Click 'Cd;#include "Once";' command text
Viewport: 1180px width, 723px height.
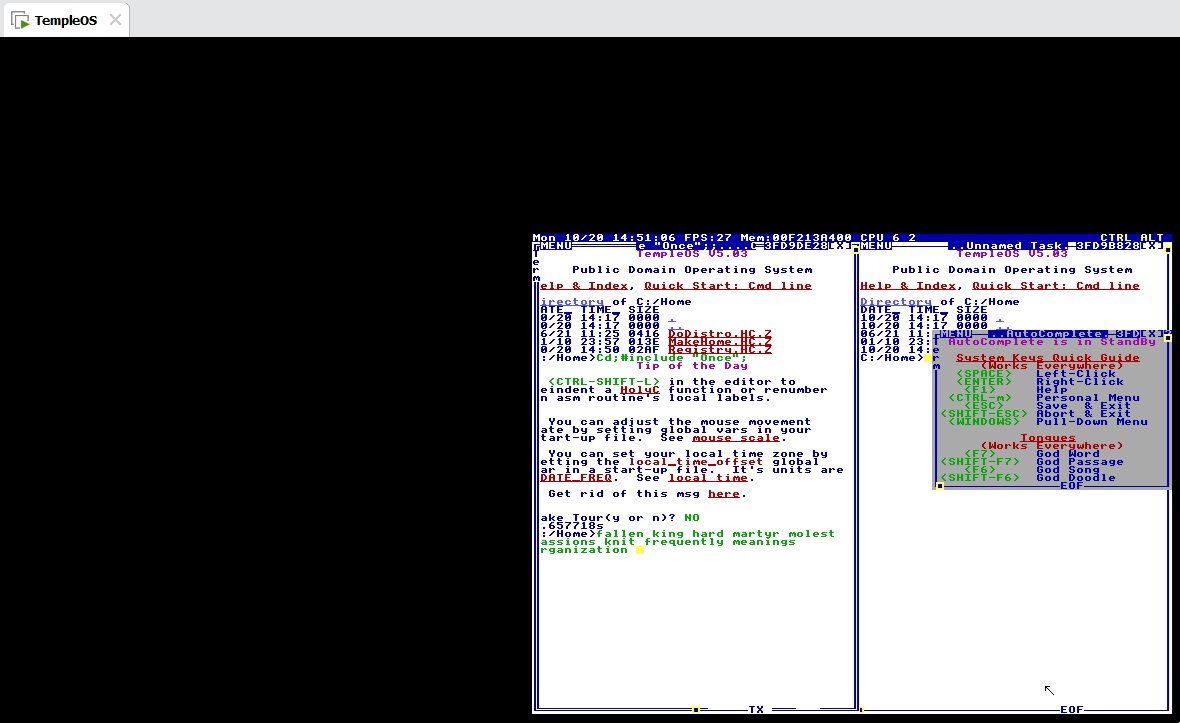tap(671, 357)
